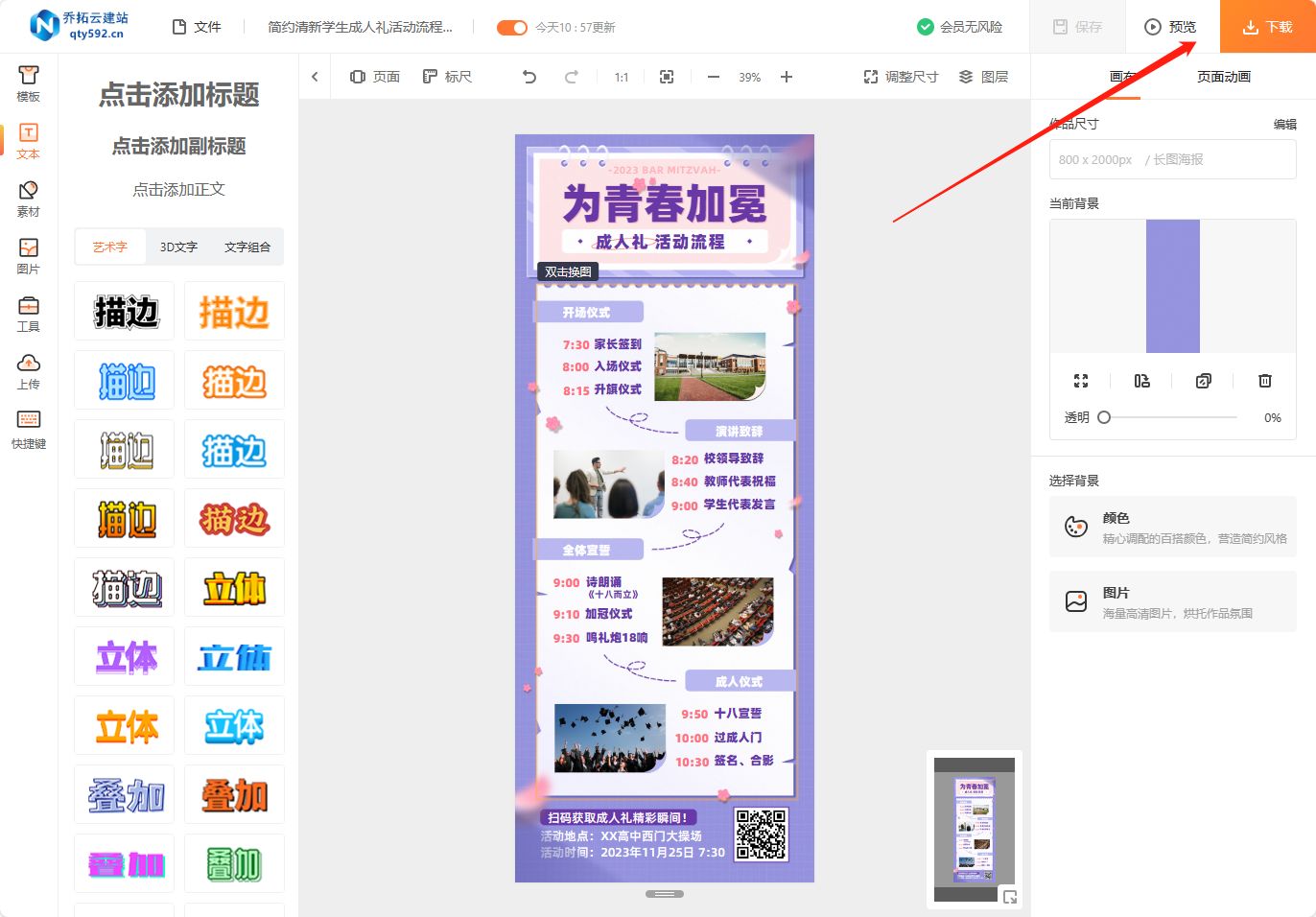Select the 3D文字 tab
Screen dimensions: 1316x917
point(178,247)
